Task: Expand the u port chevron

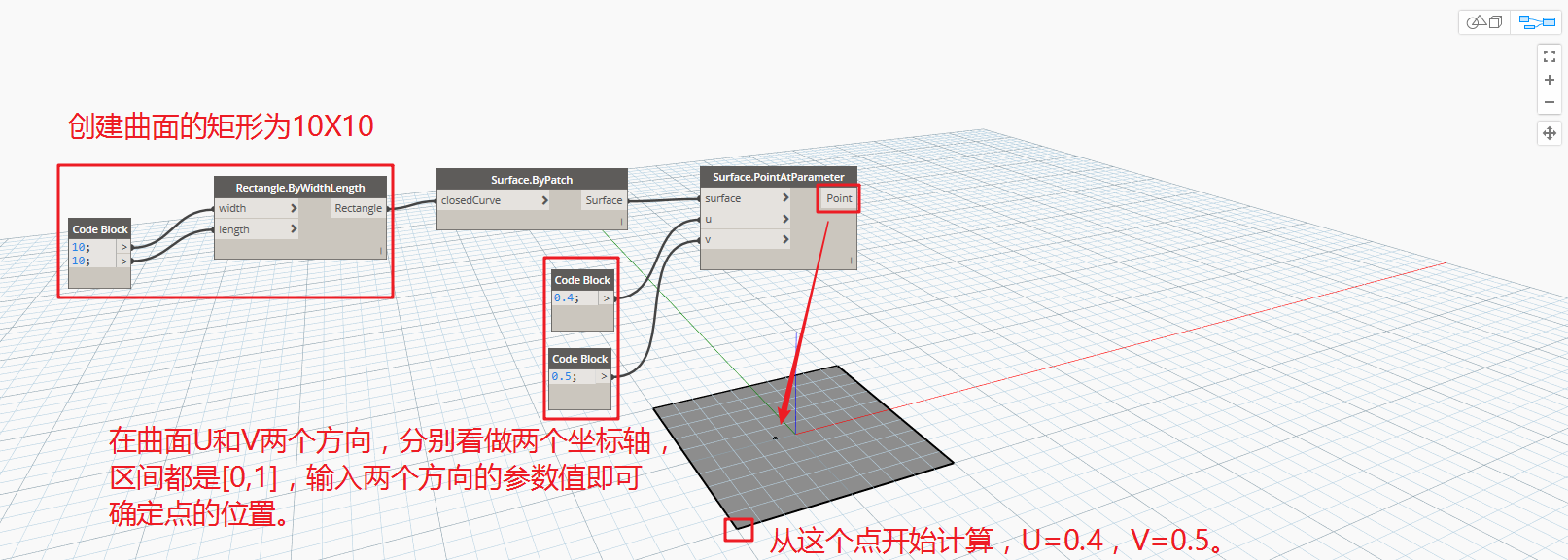Action: (785, 219)
